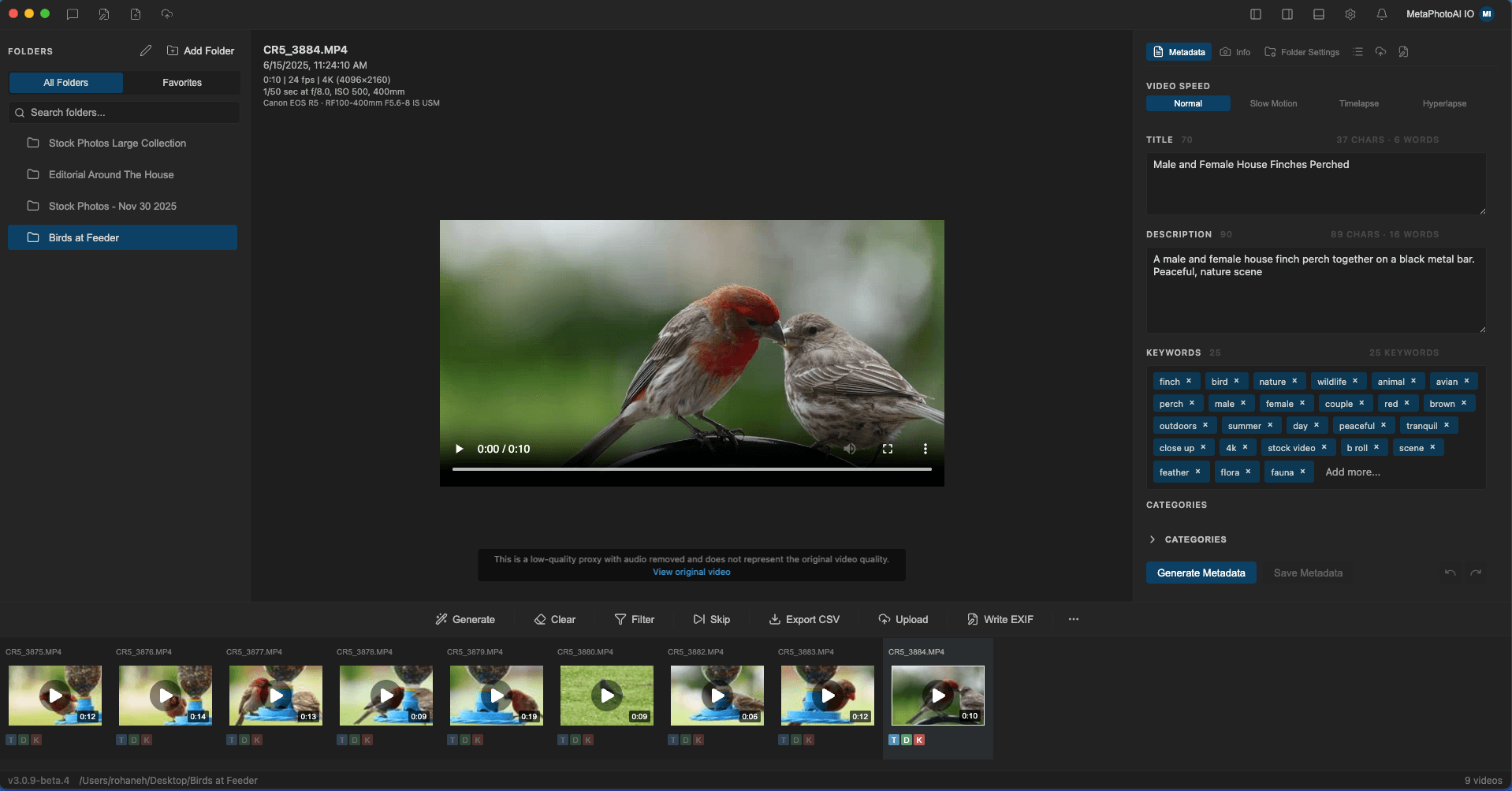Screen dimensions: 1512x791
Task: Toggle the left sidebar panel icon
Action: tap(1256, 14)
